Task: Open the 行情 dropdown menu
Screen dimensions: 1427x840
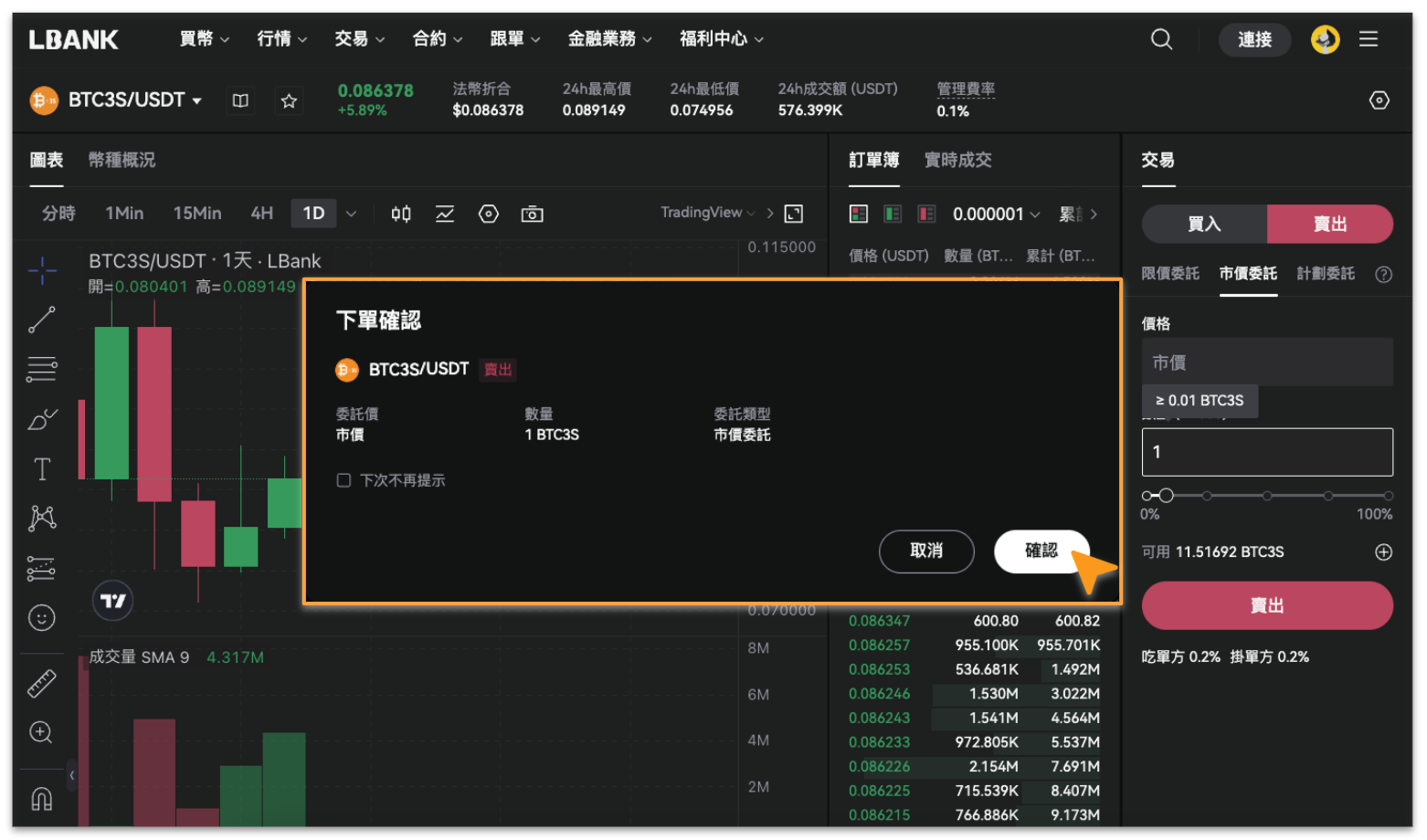Action: click(282, 39)
